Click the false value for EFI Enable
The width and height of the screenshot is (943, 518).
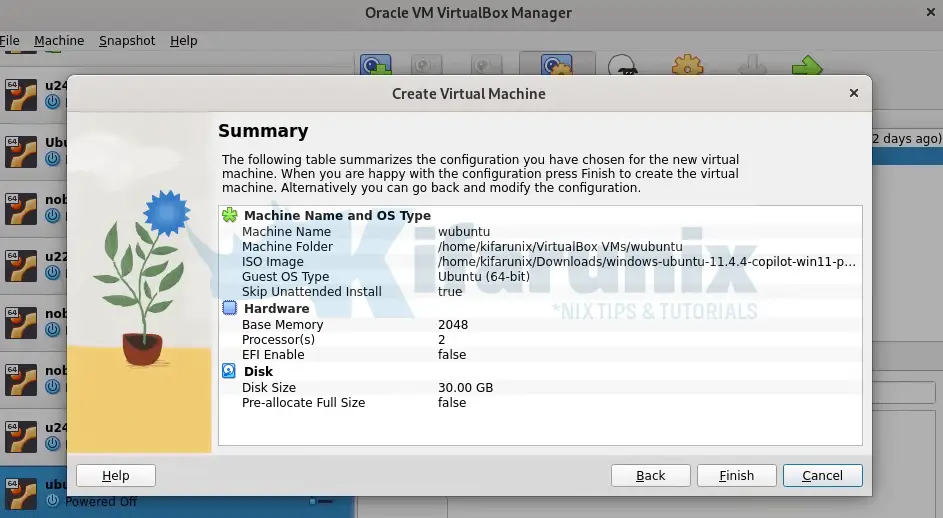pyautogui.click(x=452, y=355)
